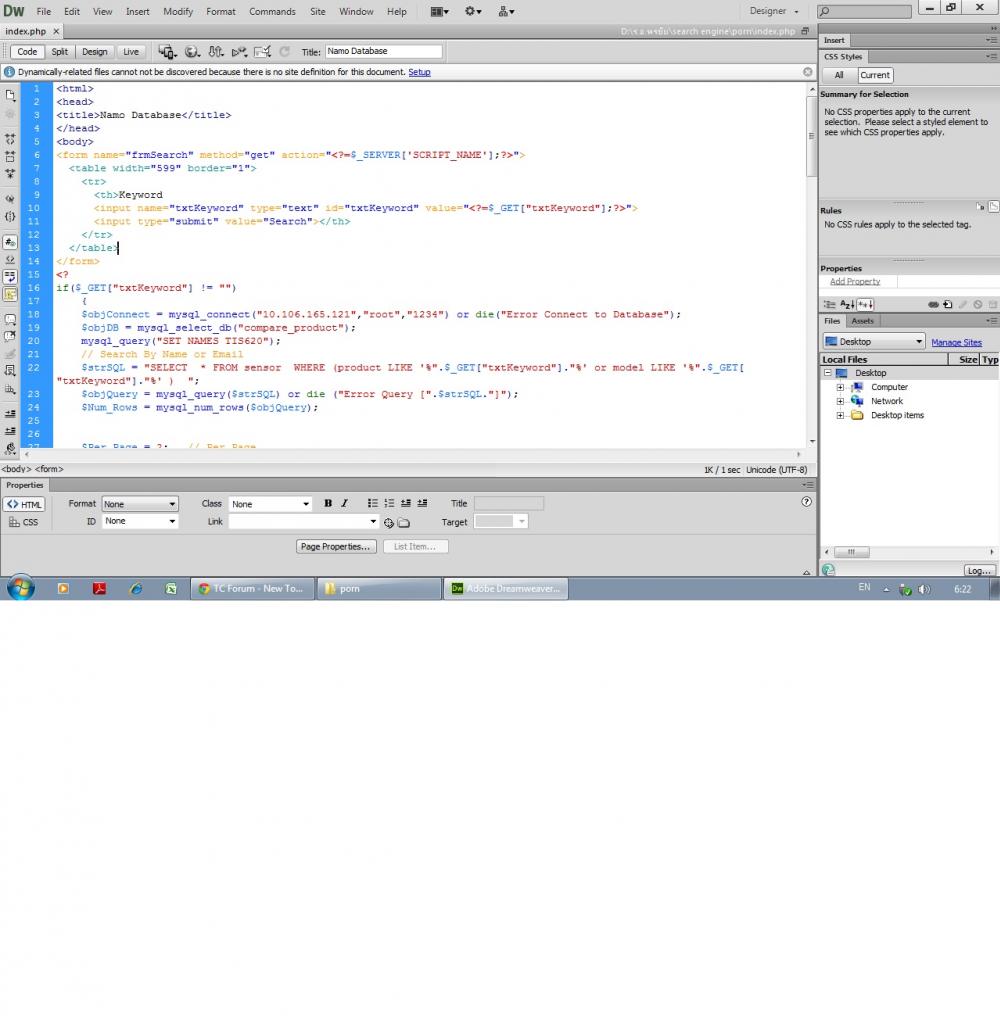Click the Manage Sites link
The image size is (1000, 1016).
[957, 342]
